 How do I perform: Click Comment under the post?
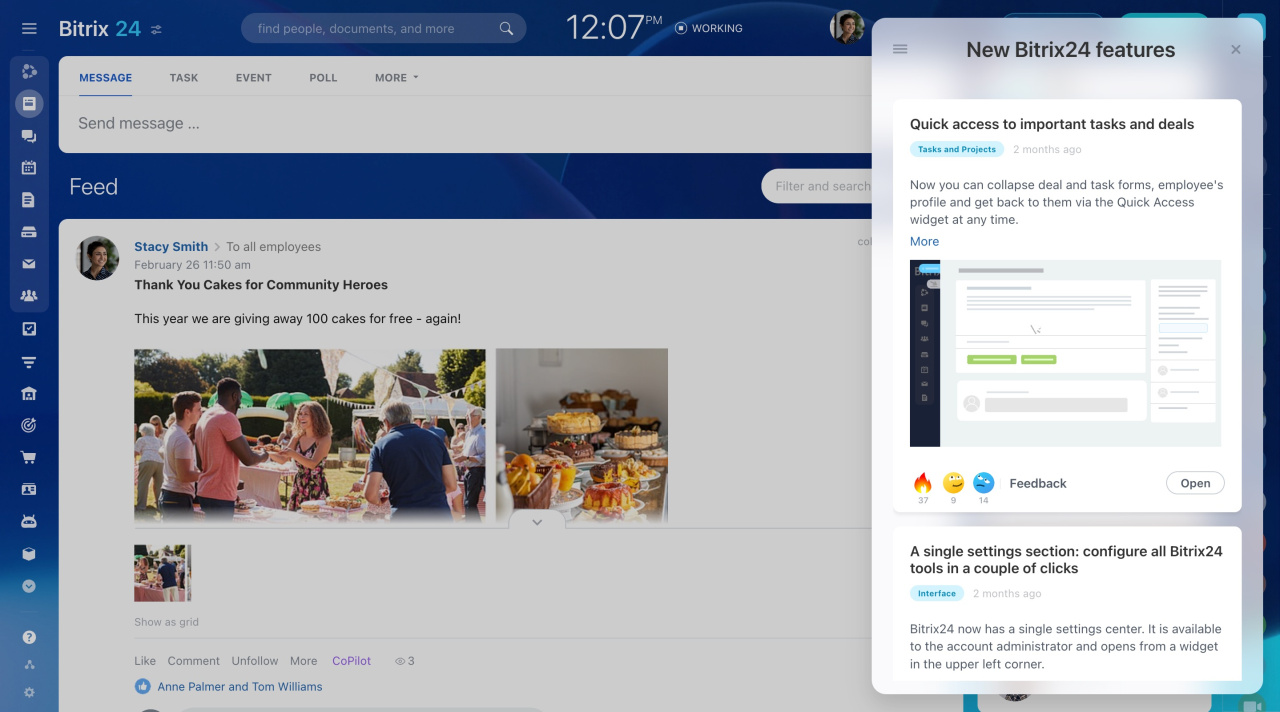(194, 661)
